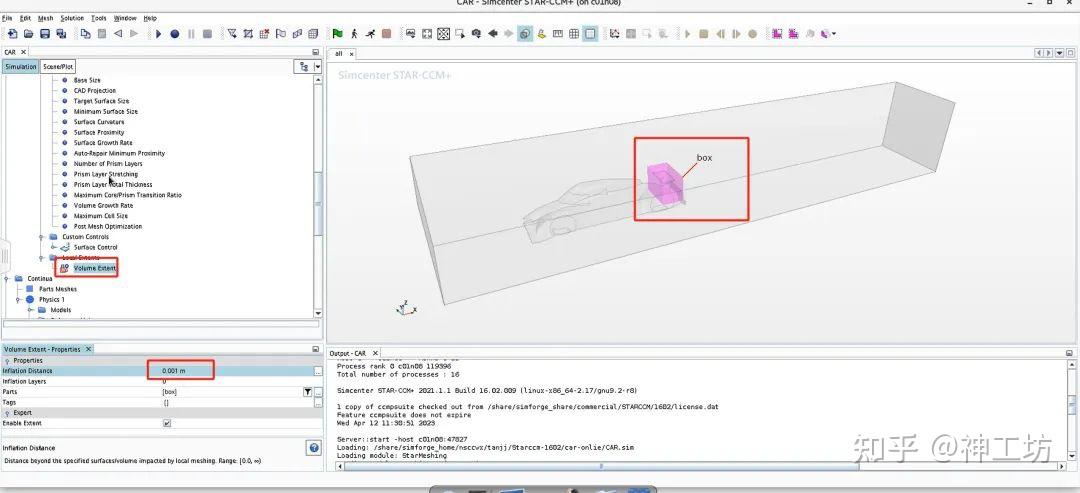1080x493 pixels.
Task: Click the first magenta scene icon
Action: coord(777,34)
